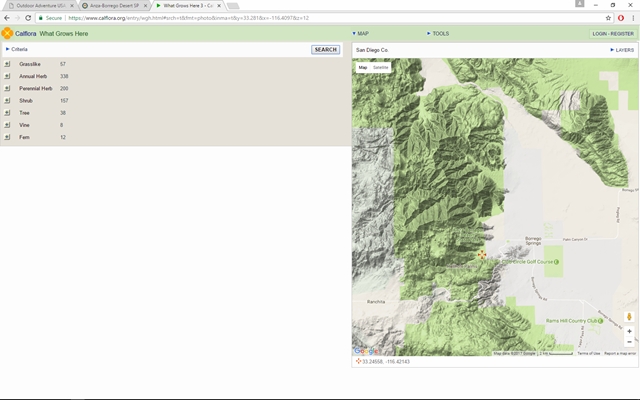The image size is (640, 400).
Task: Switch to the Outdoor Adventure USA tab
Action: pyautogui.click(x=37, y=5)
